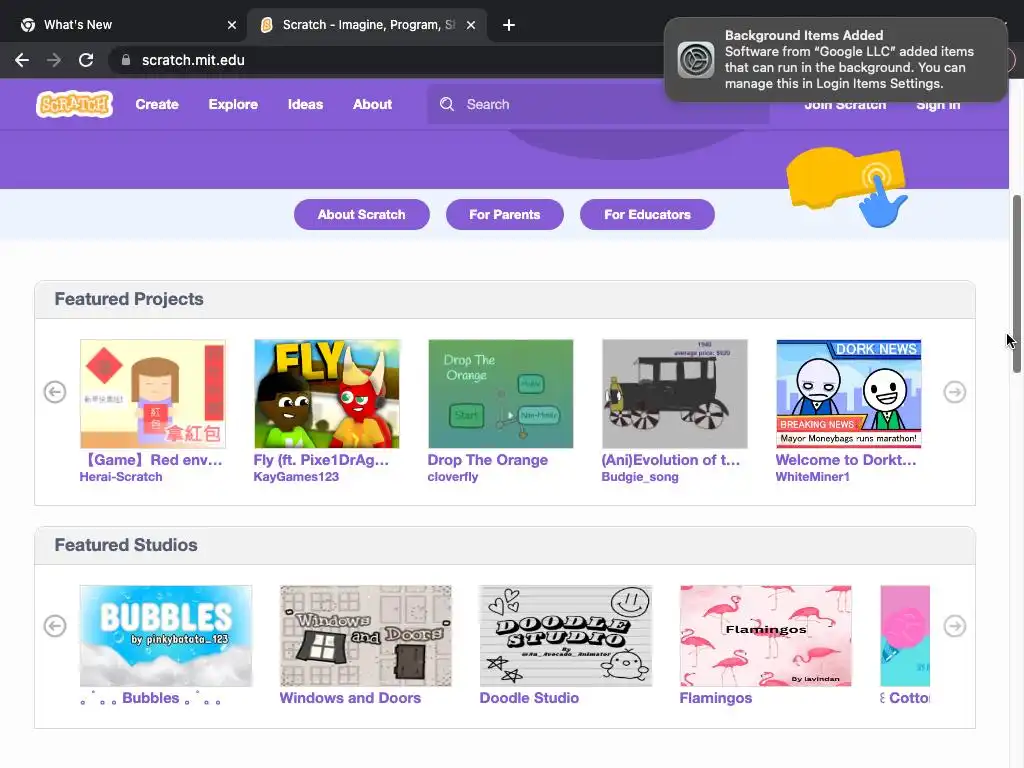This screenshot has width=1024, height=768.
Task: Click the page vertical scrollbar thumb
Action: tap(1016, 283)
